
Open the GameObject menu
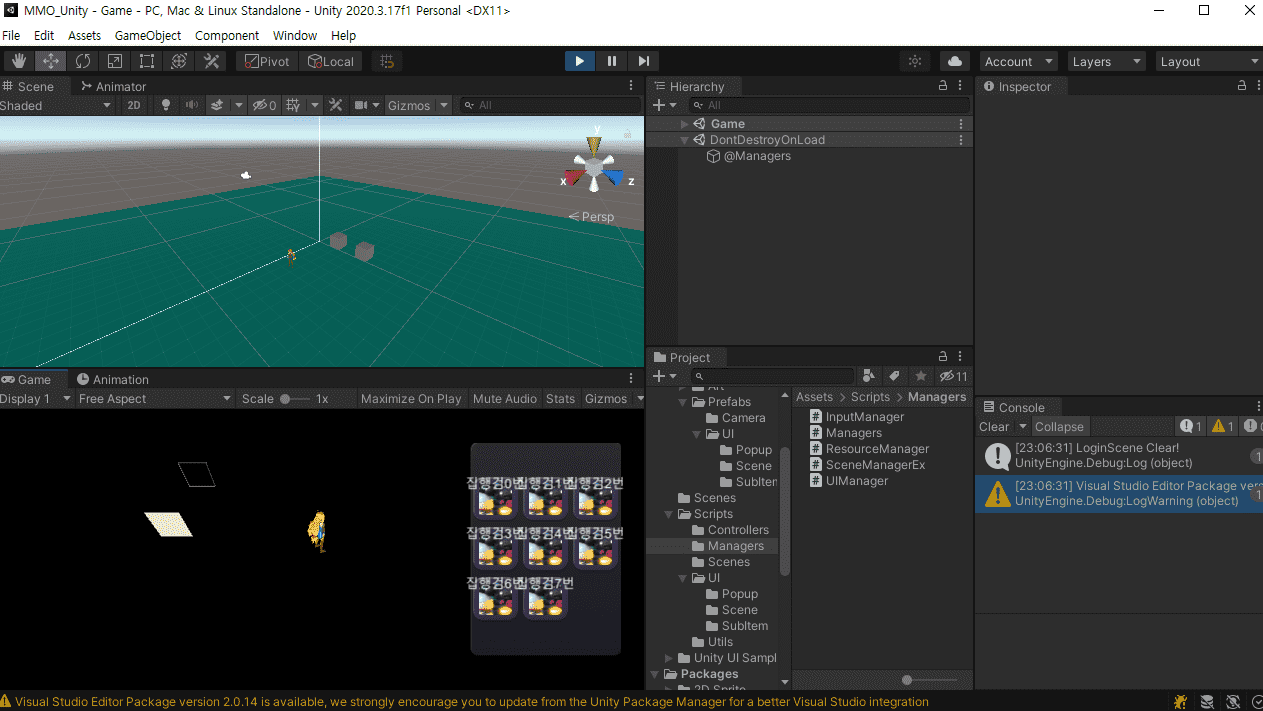(148, 35)
